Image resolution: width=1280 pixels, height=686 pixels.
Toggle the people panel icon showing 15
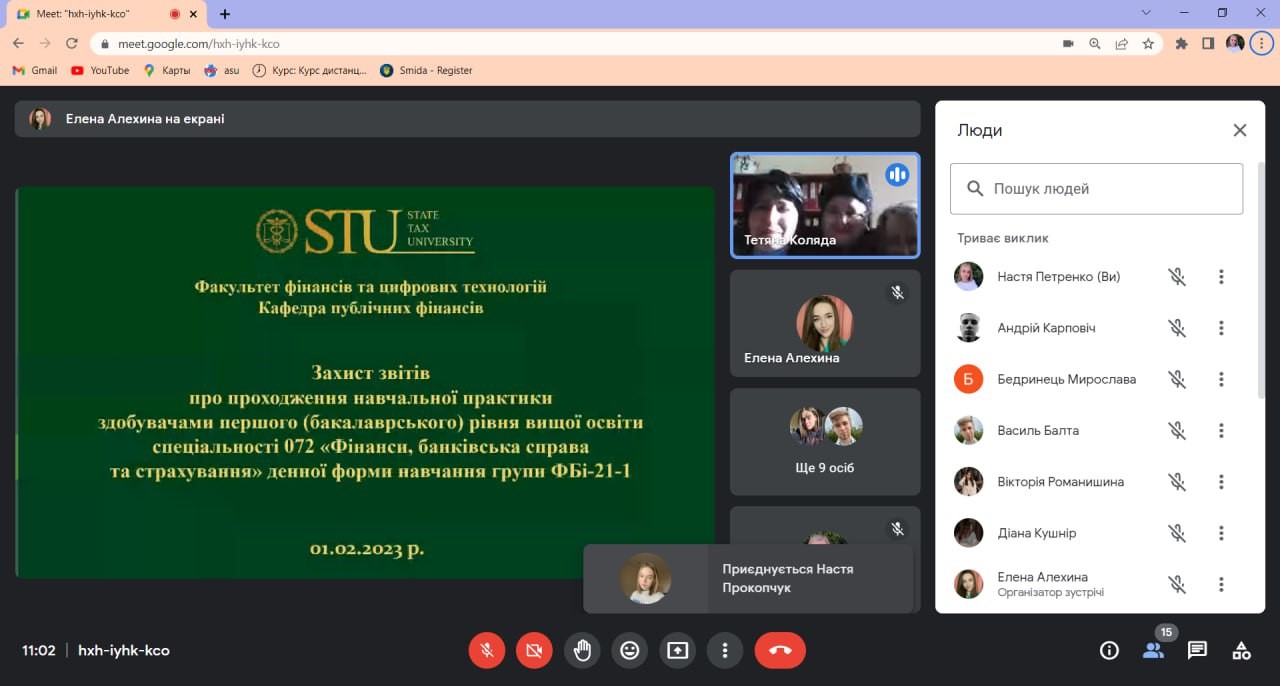click(x=1153, y=650)
